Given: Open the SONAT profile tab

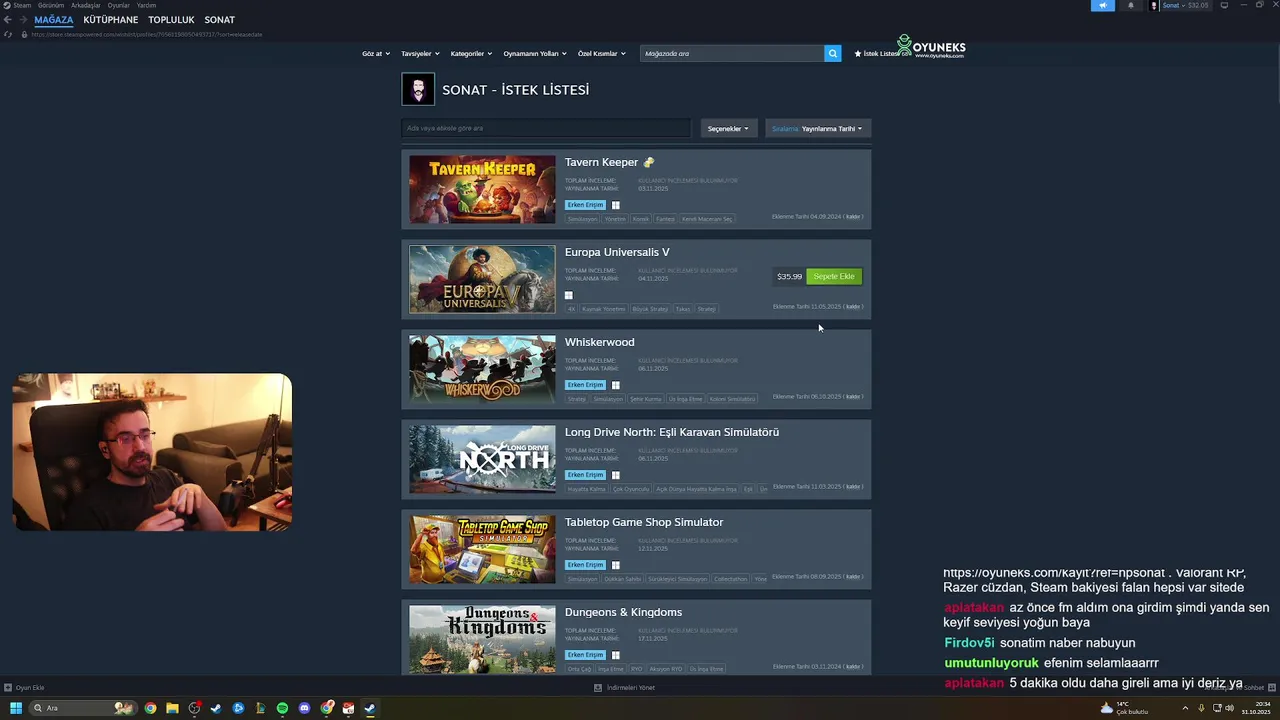Looking at the screenshot, I should tap(219, 20).
